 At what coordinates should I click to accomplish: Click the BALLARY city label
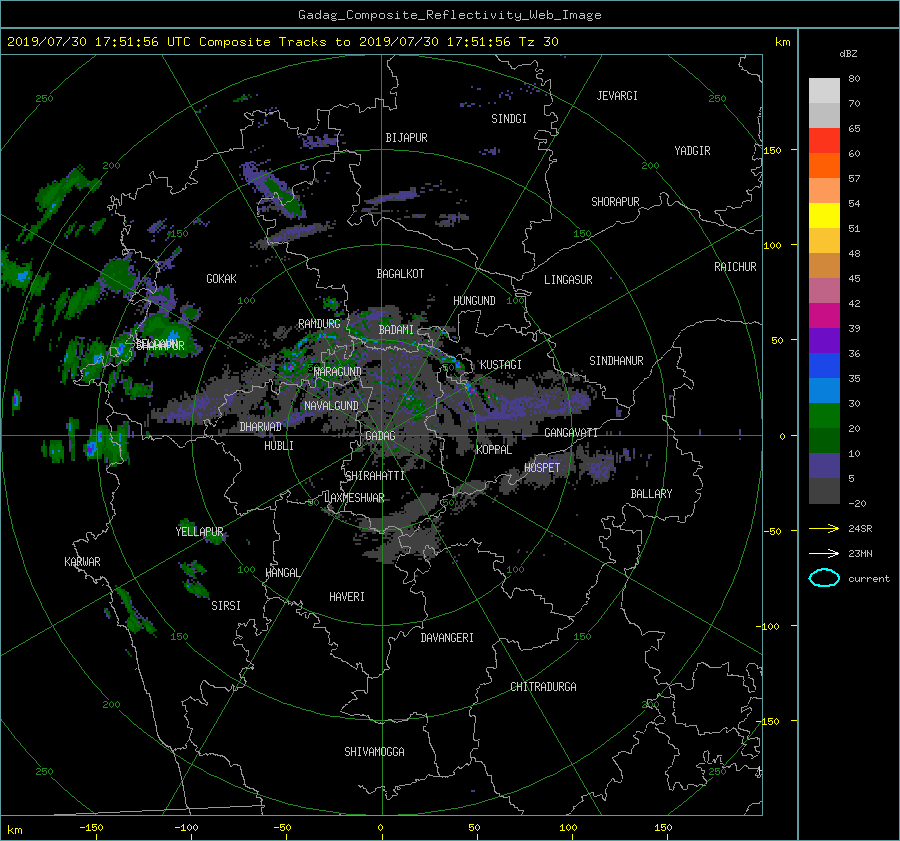(x=651, y=494)
